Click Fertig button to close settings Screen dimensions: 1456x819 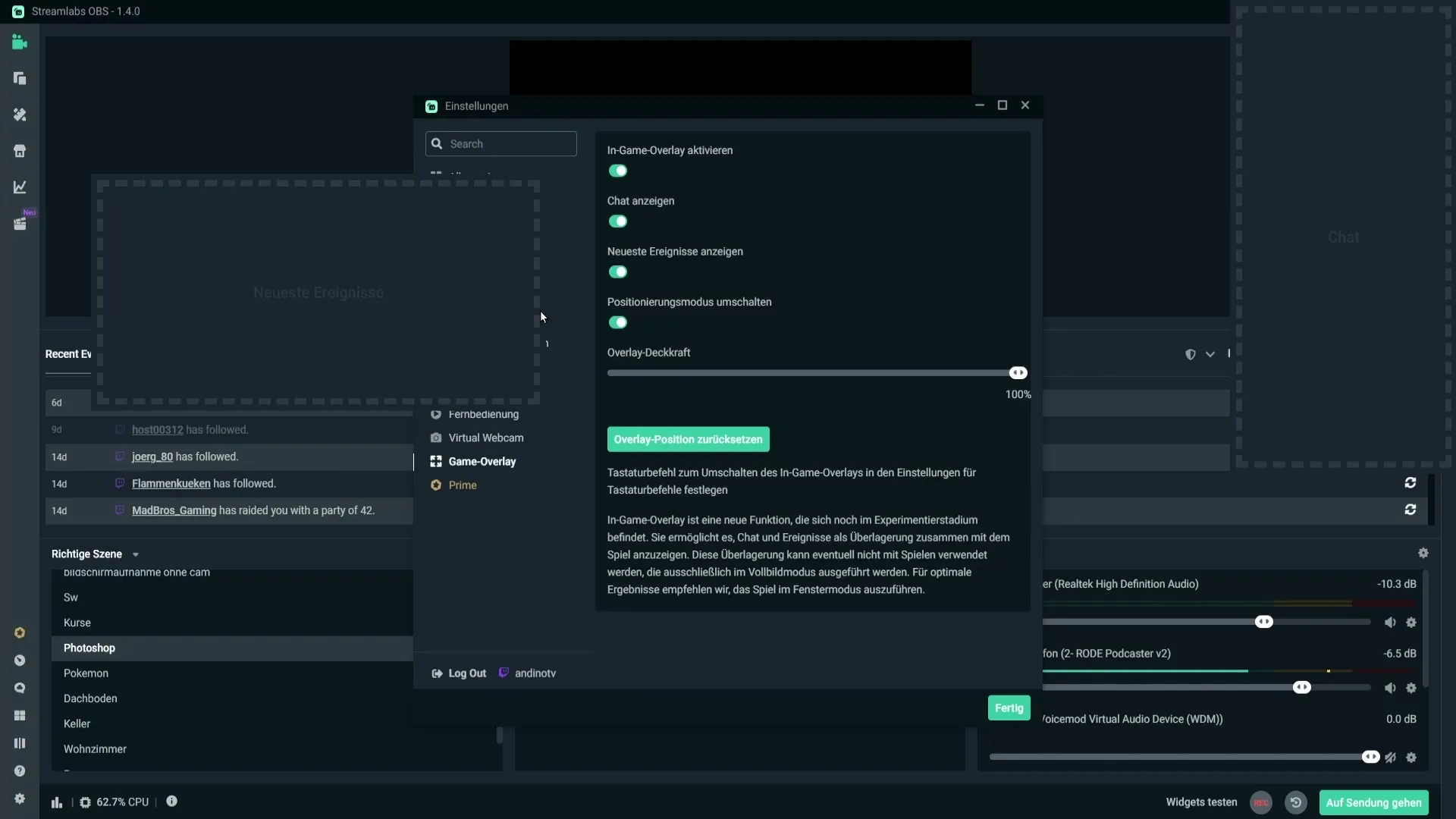point(1009,707)
